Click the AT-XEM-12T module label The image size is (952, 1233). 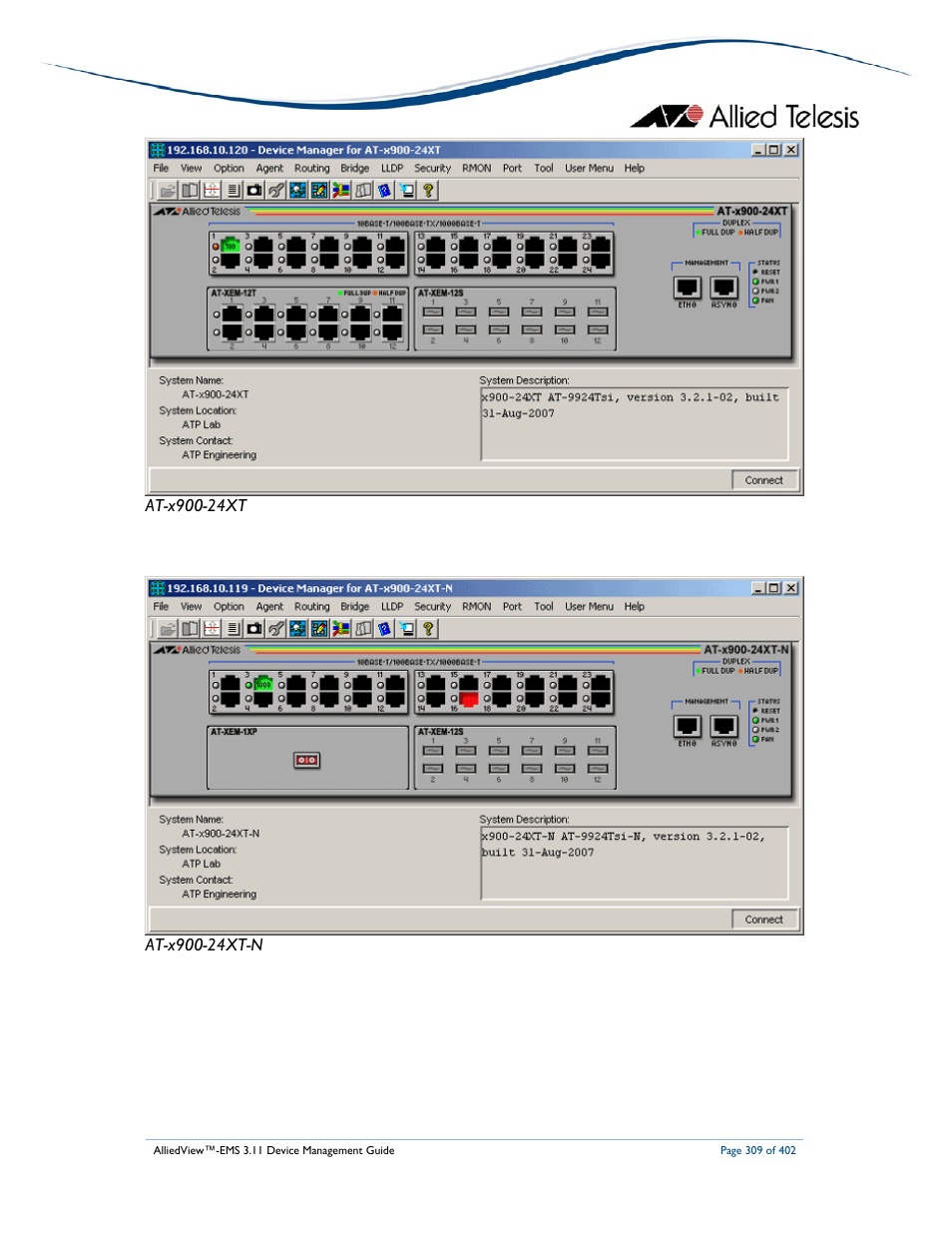(x=234, y=294)
